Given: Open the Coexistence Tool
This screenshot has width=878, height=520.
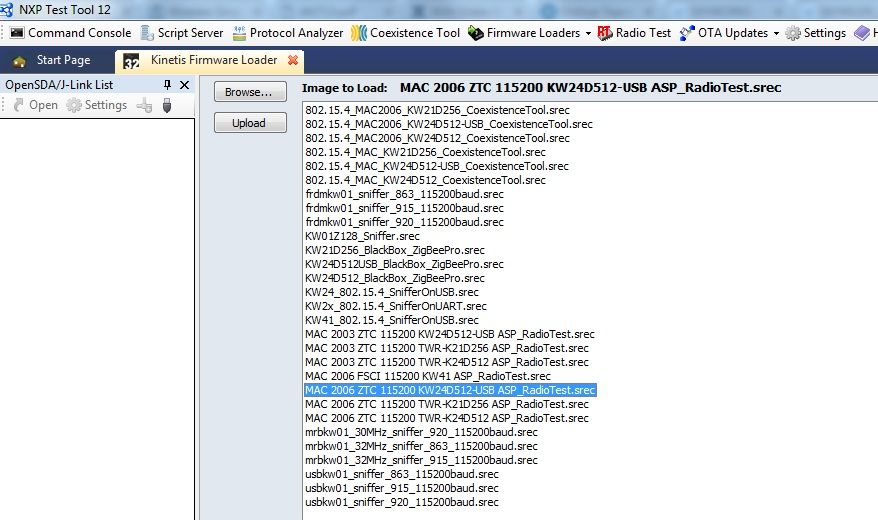Looking at the screenshot, I should [405, 33].
